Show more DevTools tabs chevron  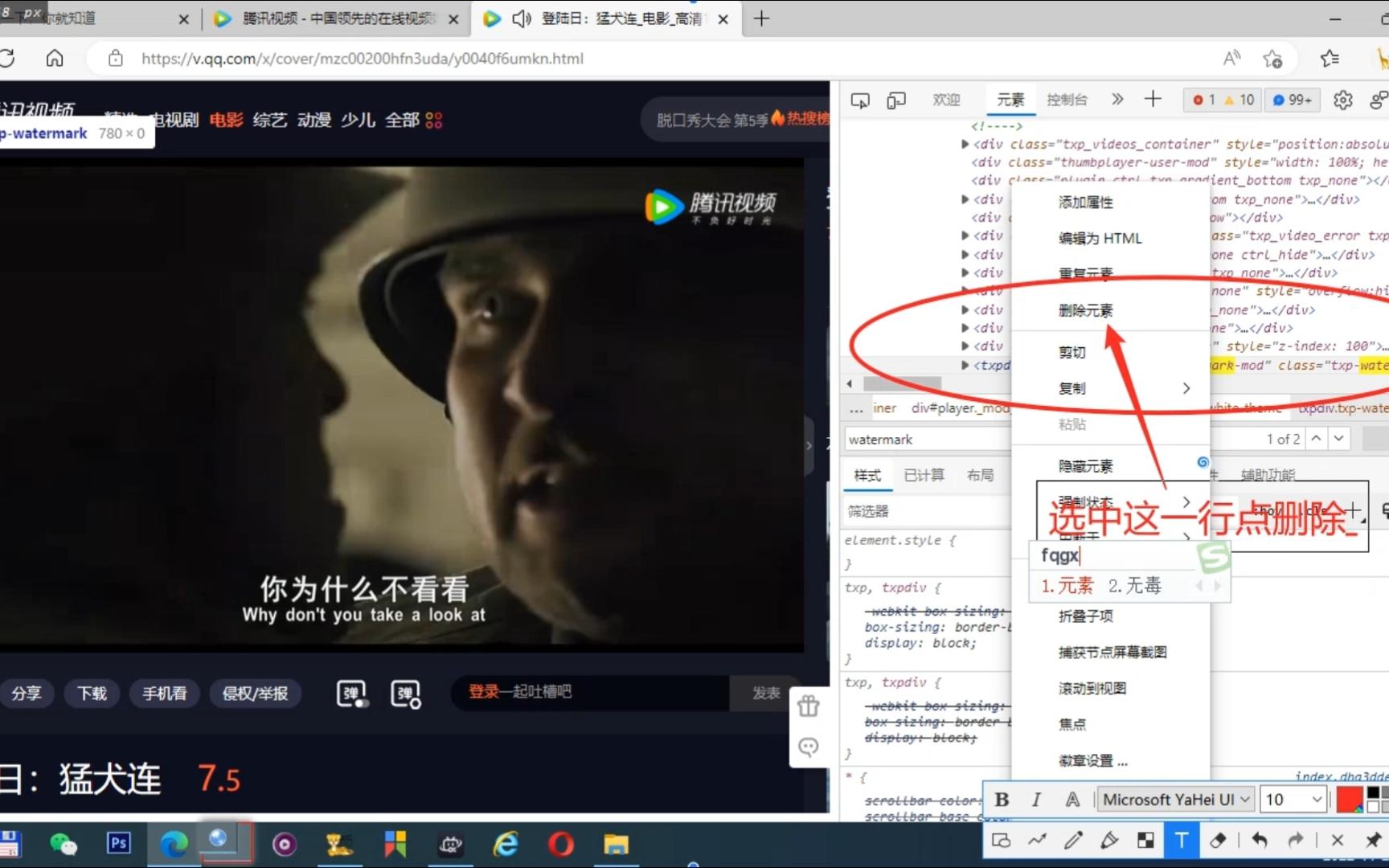click(1117, 99)
